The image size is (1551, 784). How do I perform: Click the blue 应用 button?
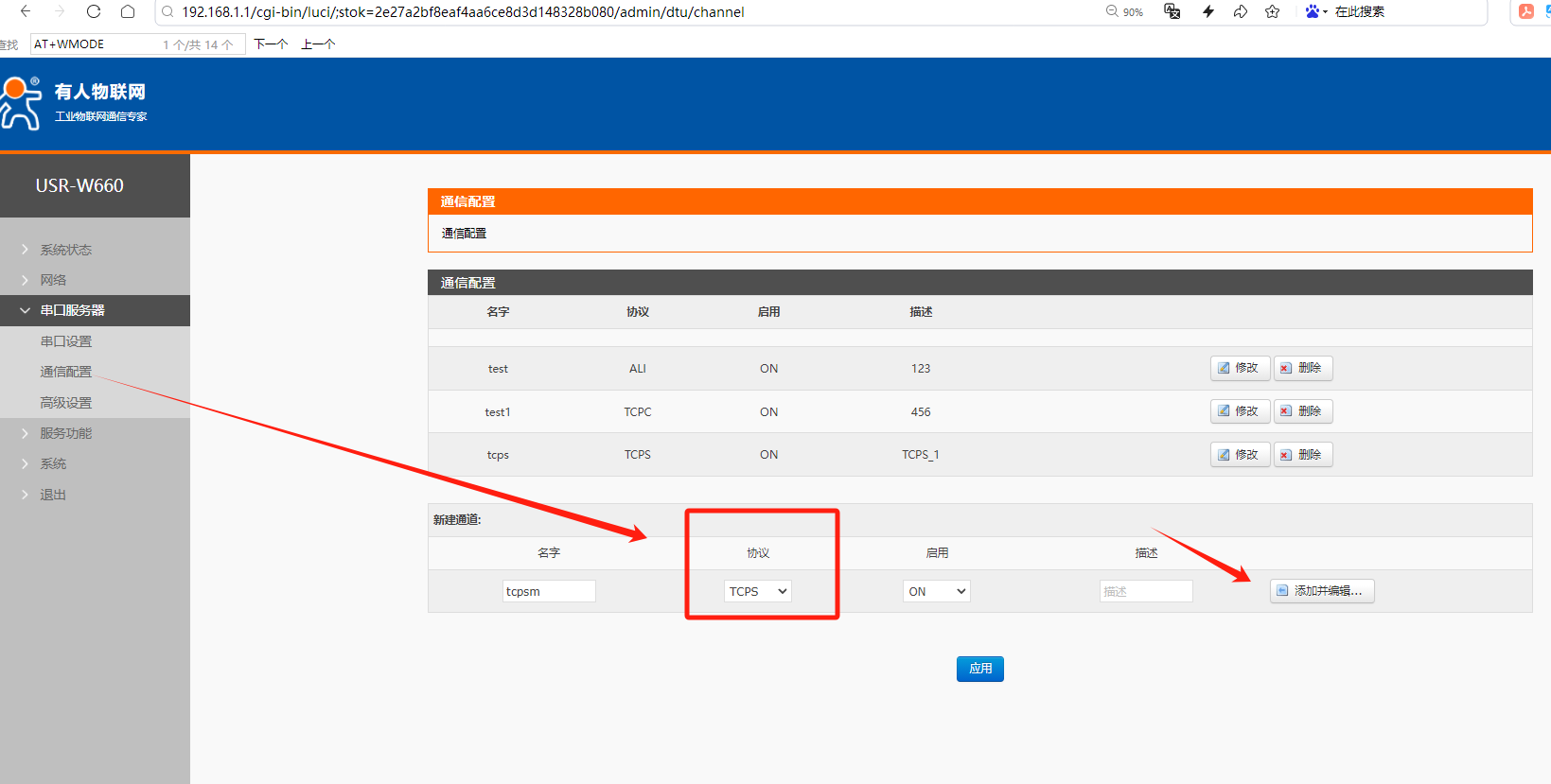979,669
